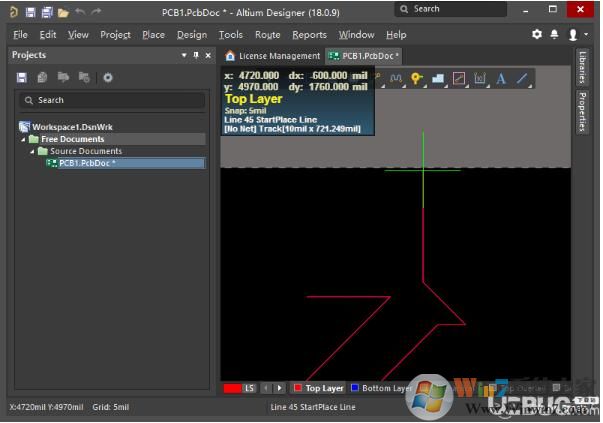Image resolution: width=603 pixels, height=423 pixels.
Task: Open the user account icon
Action: (x=573, y=35)
